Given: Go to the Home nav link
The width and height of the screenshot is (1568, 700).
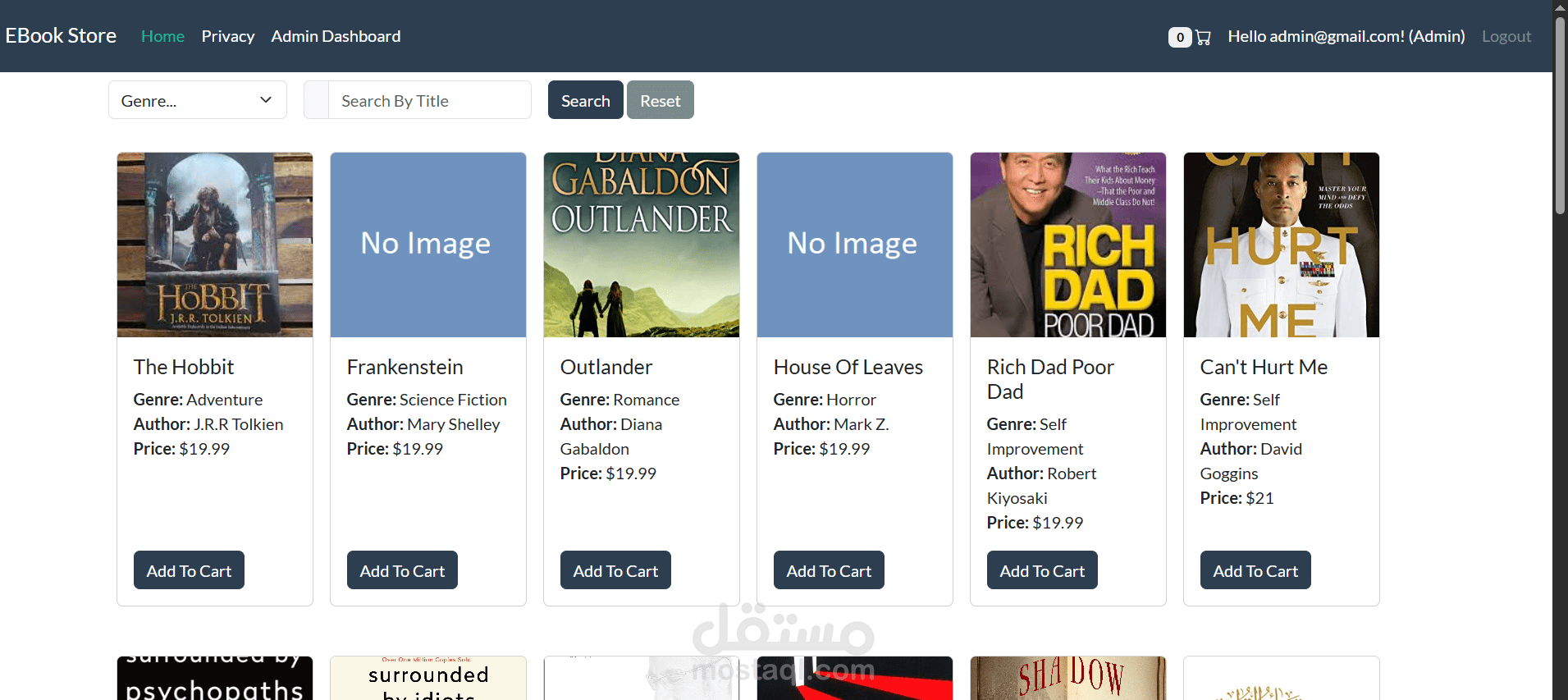Looking at the screenshot, I should (x=162, y=36).
